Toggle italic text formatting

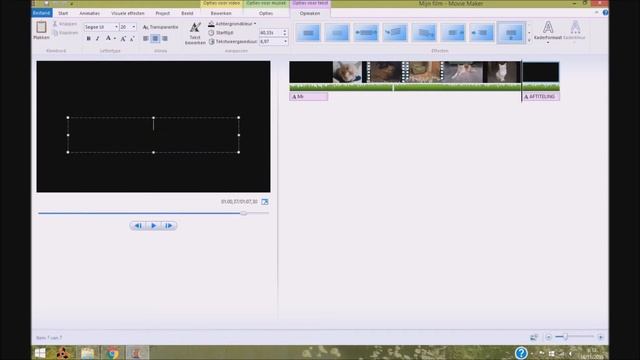[98, 38]
